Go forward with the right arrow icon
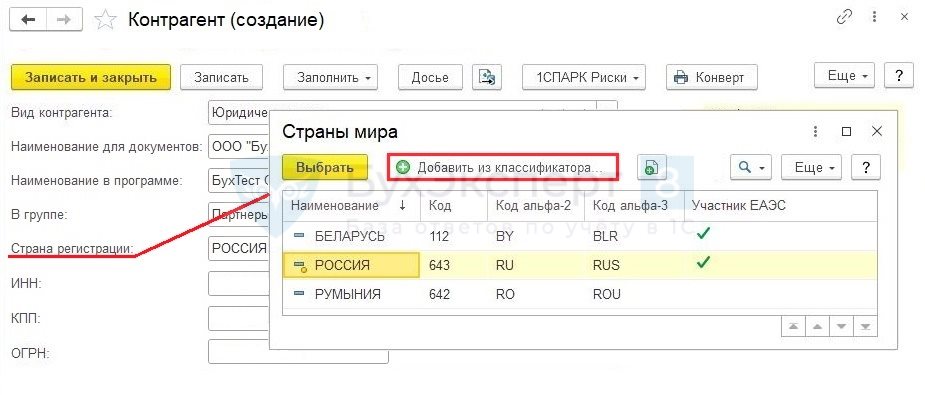The image size is (925, 395). pos(64,20)
